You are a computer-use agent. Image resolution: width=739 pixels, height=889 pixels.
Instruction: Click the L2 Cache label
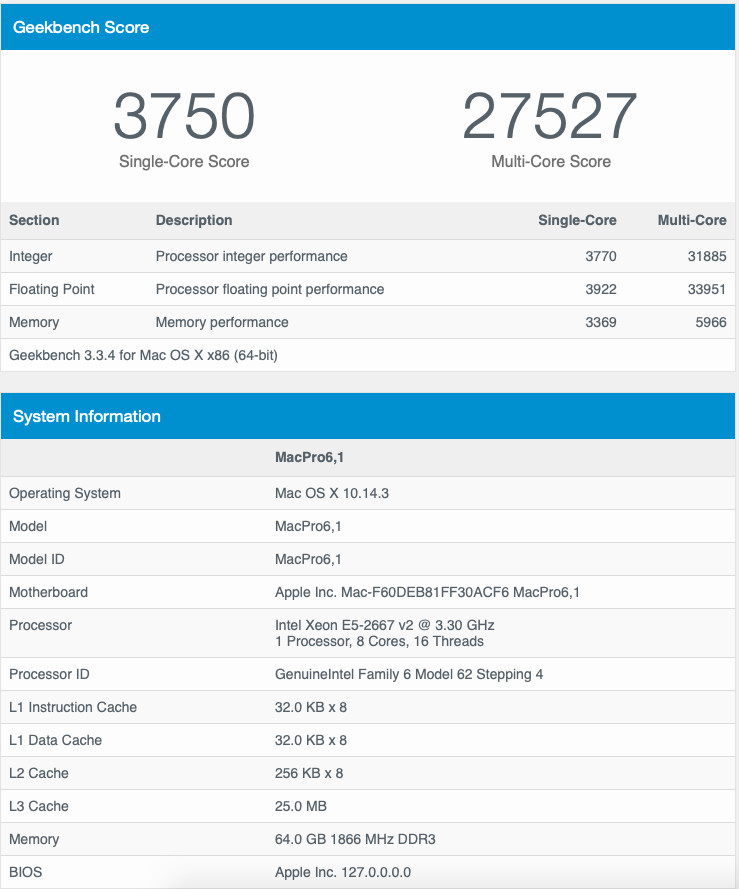(39, 773)
